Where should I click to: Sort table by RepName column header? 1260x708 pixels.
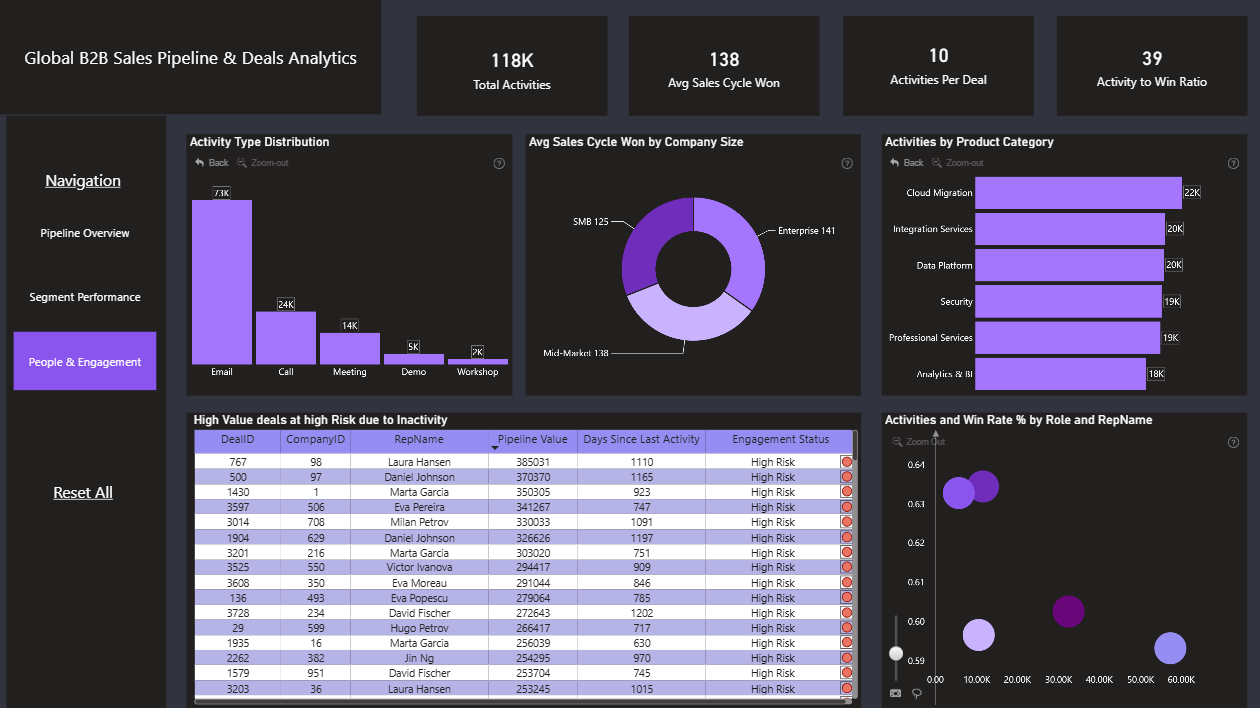click(419, 440)
